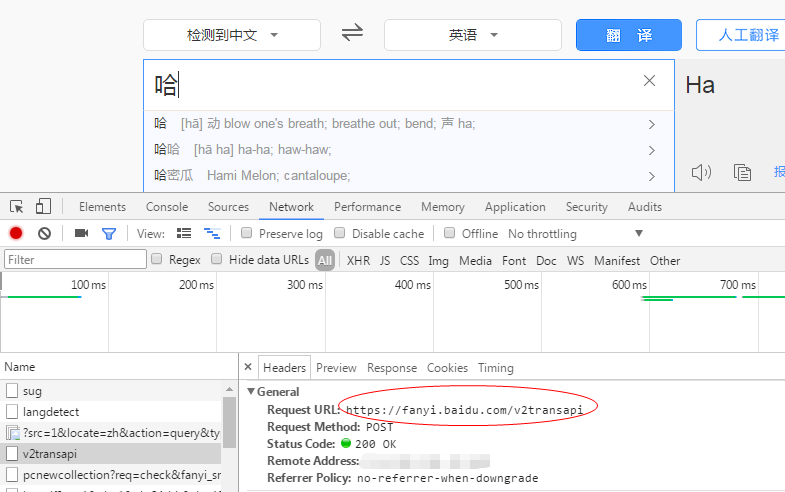This screenshot has width=785, height=492.
Task: Open arrow for 哈哈 suggestion
Action: [x=651, y=150]
